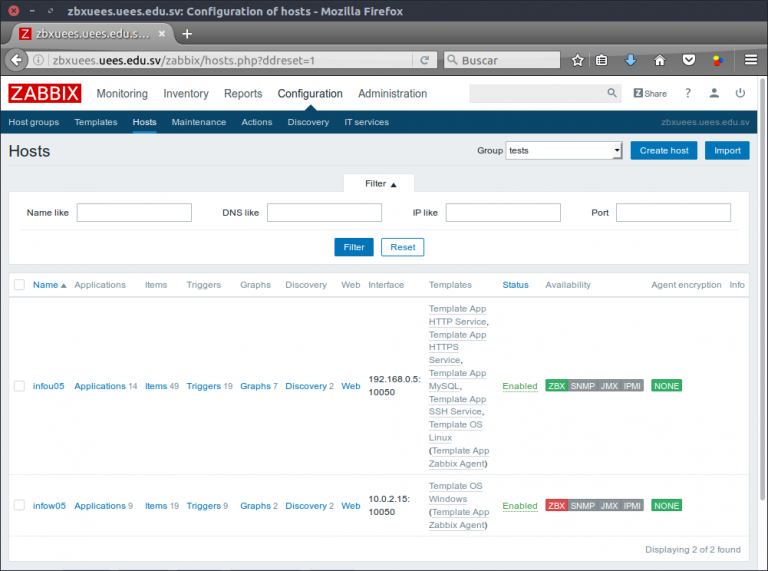Open Actions submenu

[257, 122]
